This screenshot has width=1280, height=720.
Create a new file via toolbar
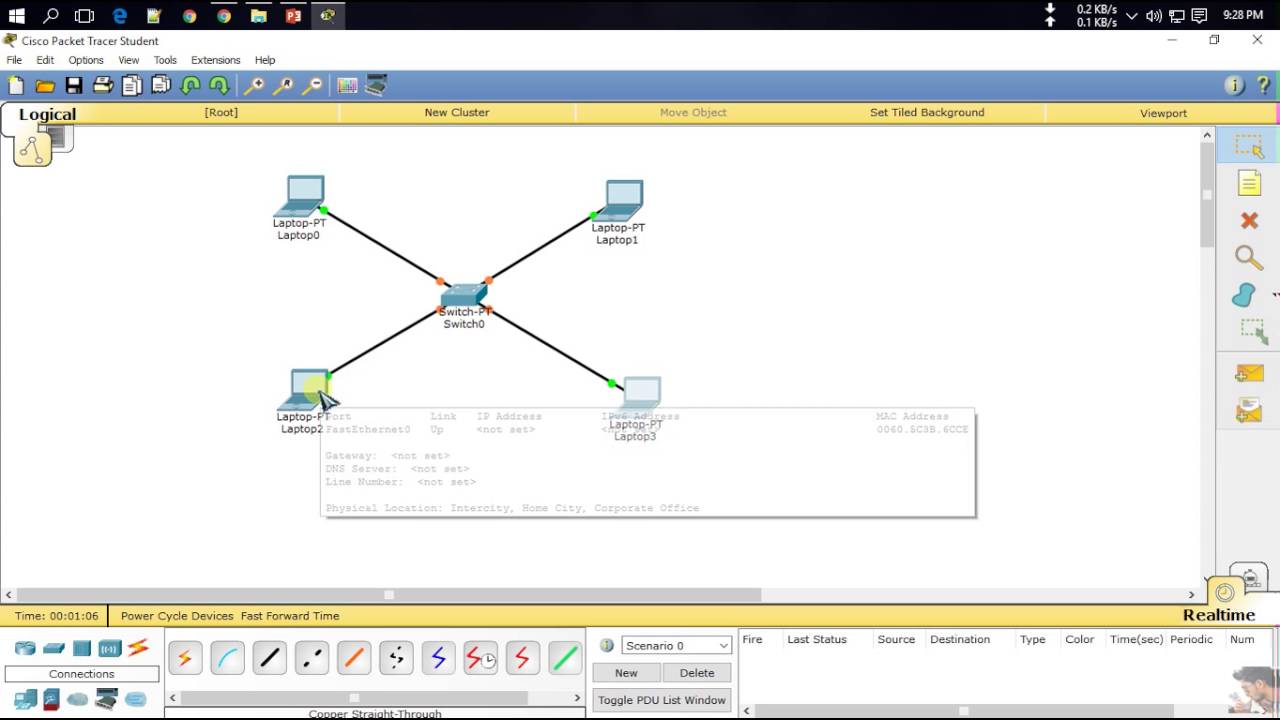[16, 86]
